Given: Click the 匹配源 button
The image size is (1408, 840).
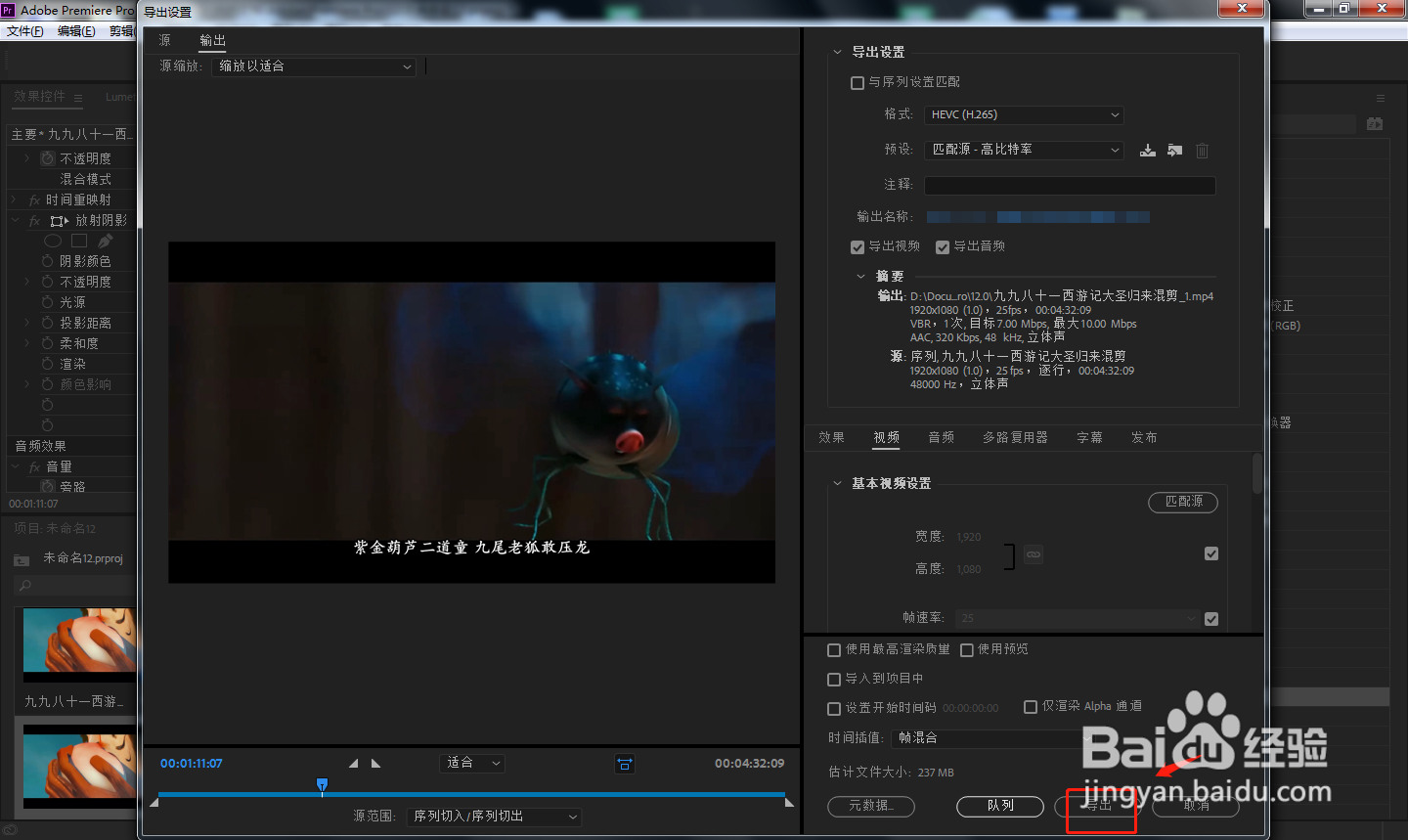Looking at the screenshot, I should coord(1183,502).
